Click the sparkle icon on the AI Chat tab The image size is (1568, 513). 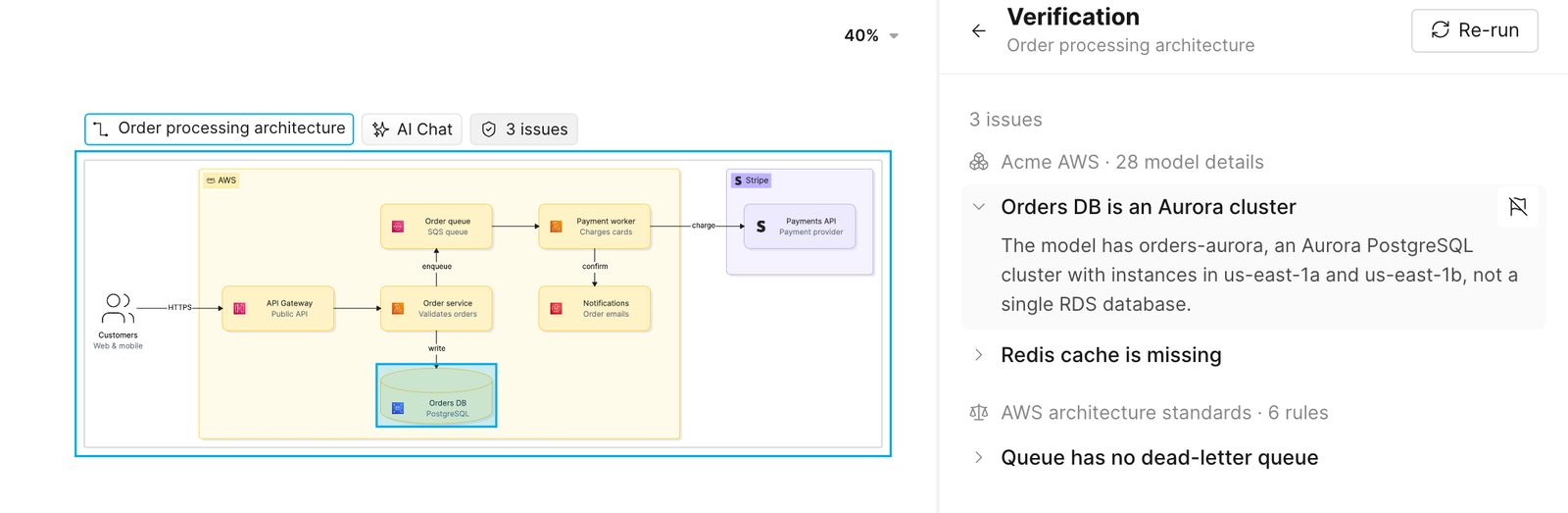tap(381, 129)
